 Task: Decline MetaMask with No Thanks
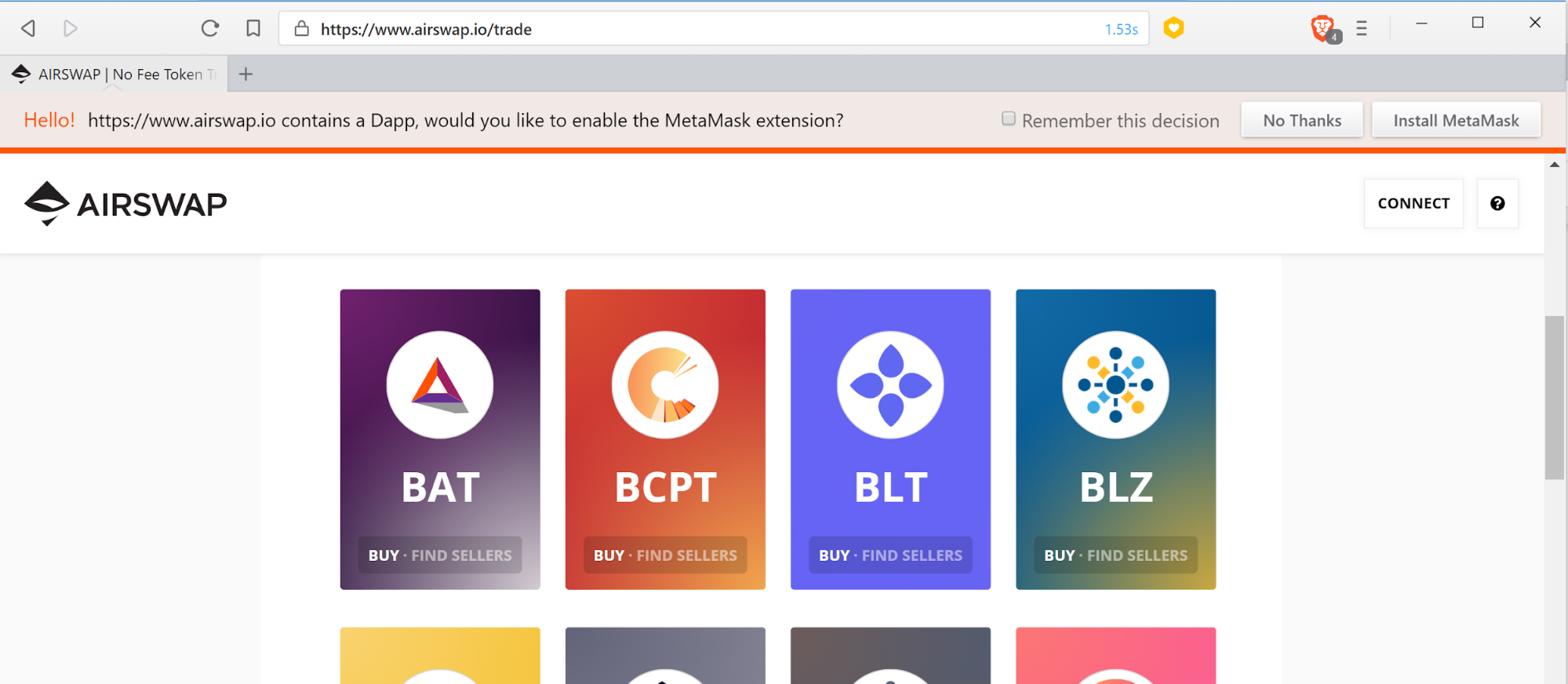[1302, 120]
